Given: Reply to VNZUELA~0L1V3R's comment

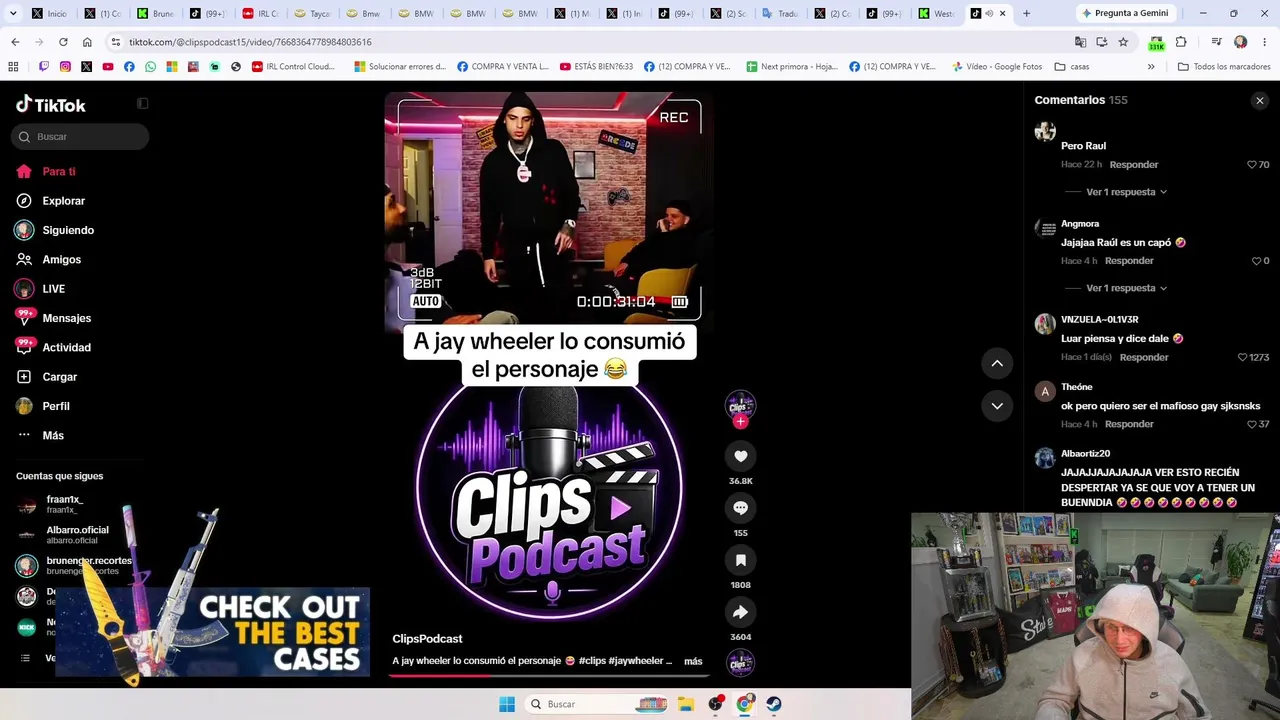Looking at the screenshot, I should [1144, 357].
